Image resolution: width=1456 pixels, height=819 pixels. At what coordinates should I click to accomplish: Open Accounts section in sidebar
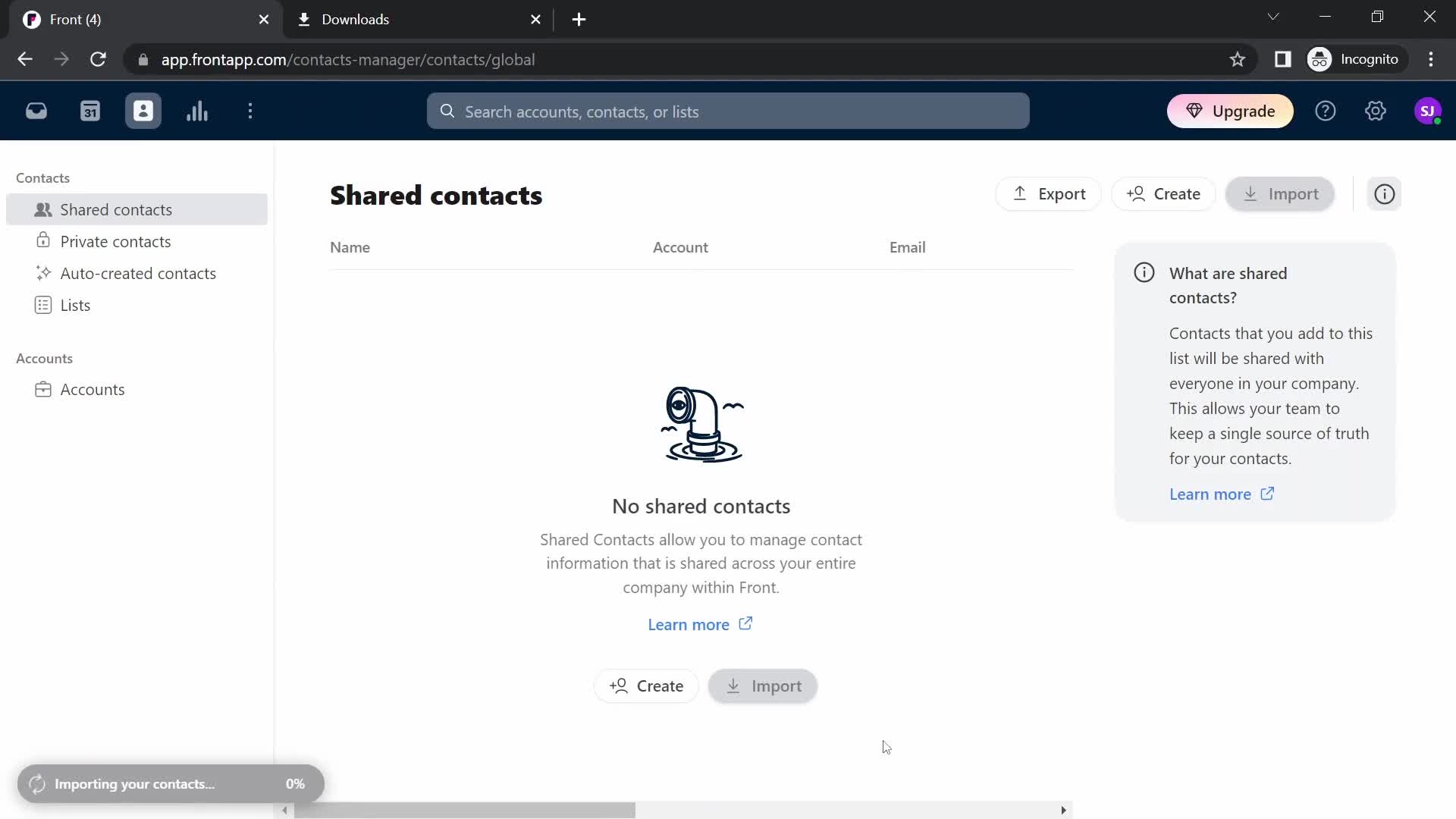point(92,389)
